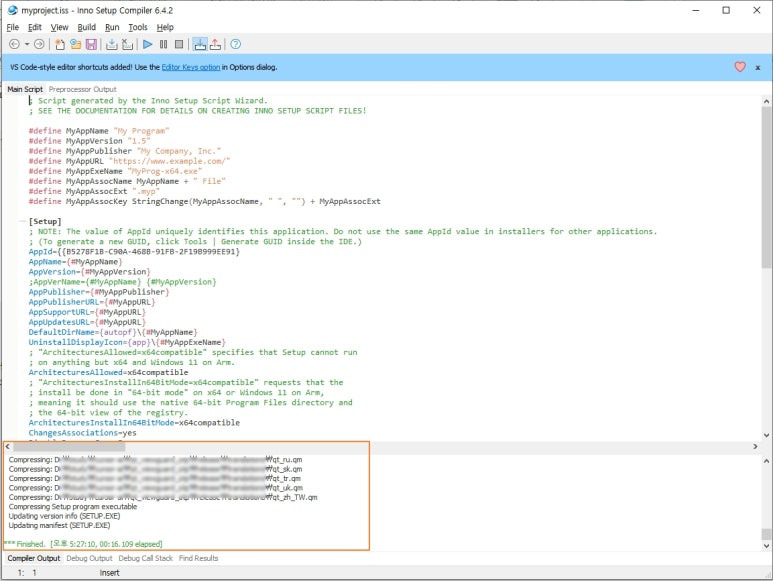This screenshot has width=773, height=581.
Task: Click the horizontal scroll left arrow
Action: click(x=7, y=446)
